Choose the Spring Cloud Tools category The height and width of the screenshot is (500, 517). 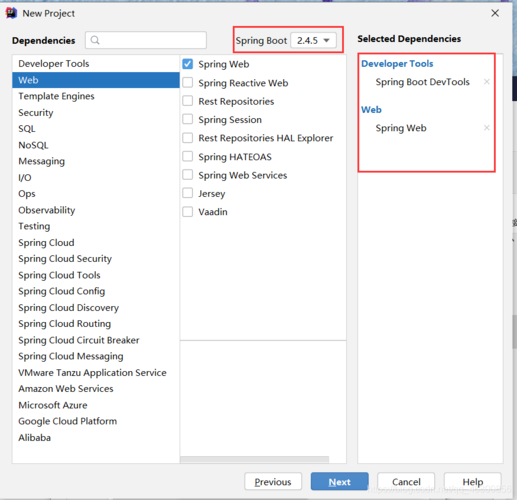click(96, 275)
